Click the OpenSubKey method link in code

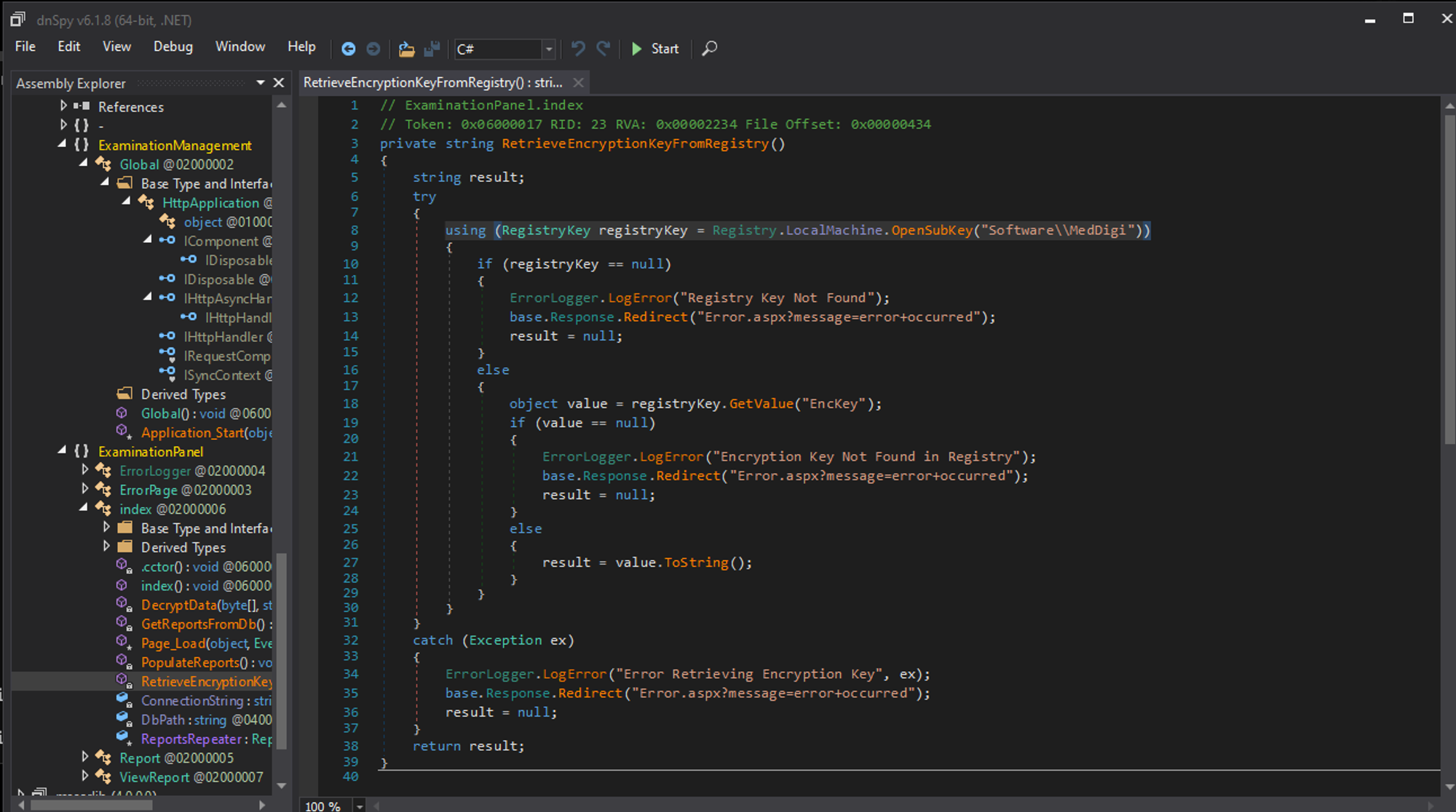tap(931, 230)
